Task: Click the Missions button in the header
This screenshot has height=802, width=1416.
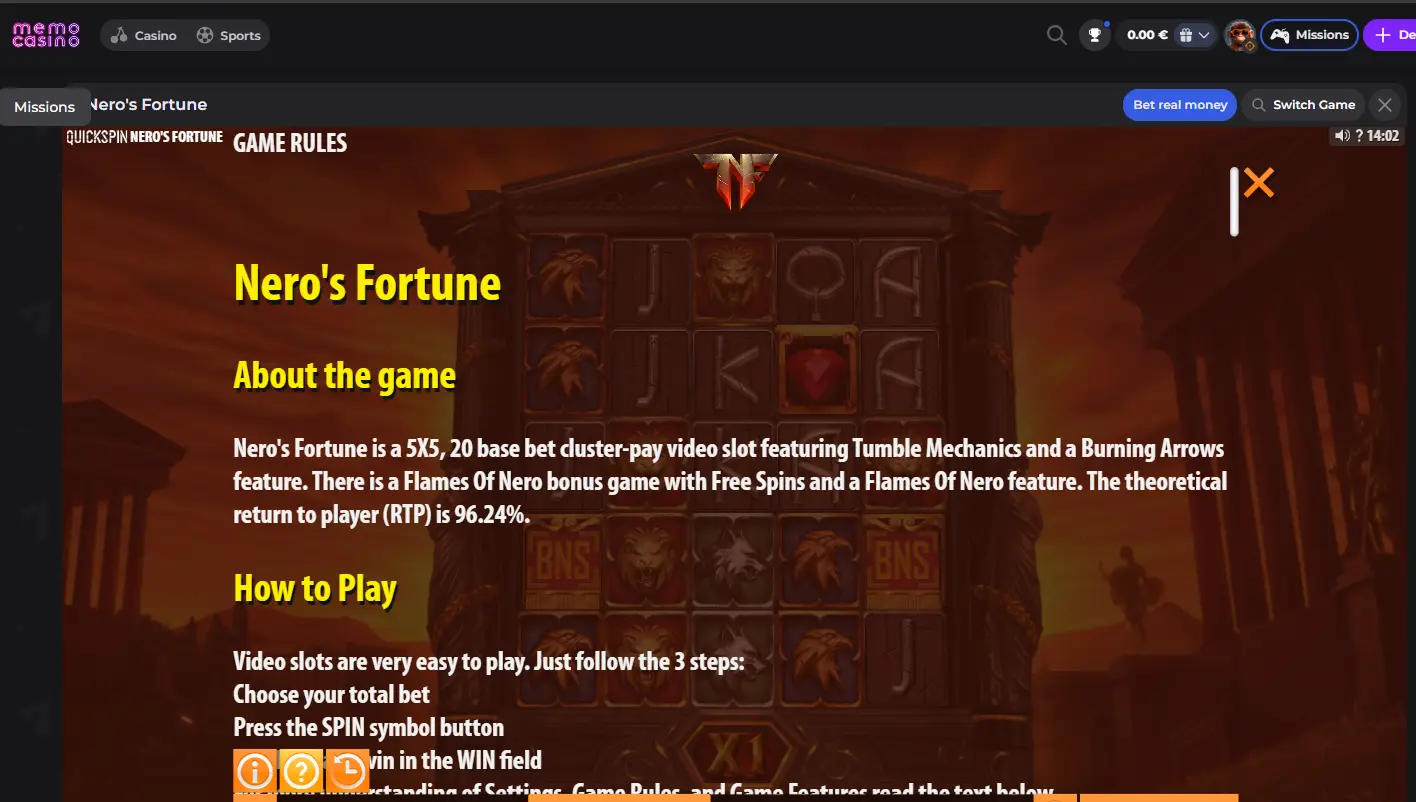Action: click(1309, 35)
